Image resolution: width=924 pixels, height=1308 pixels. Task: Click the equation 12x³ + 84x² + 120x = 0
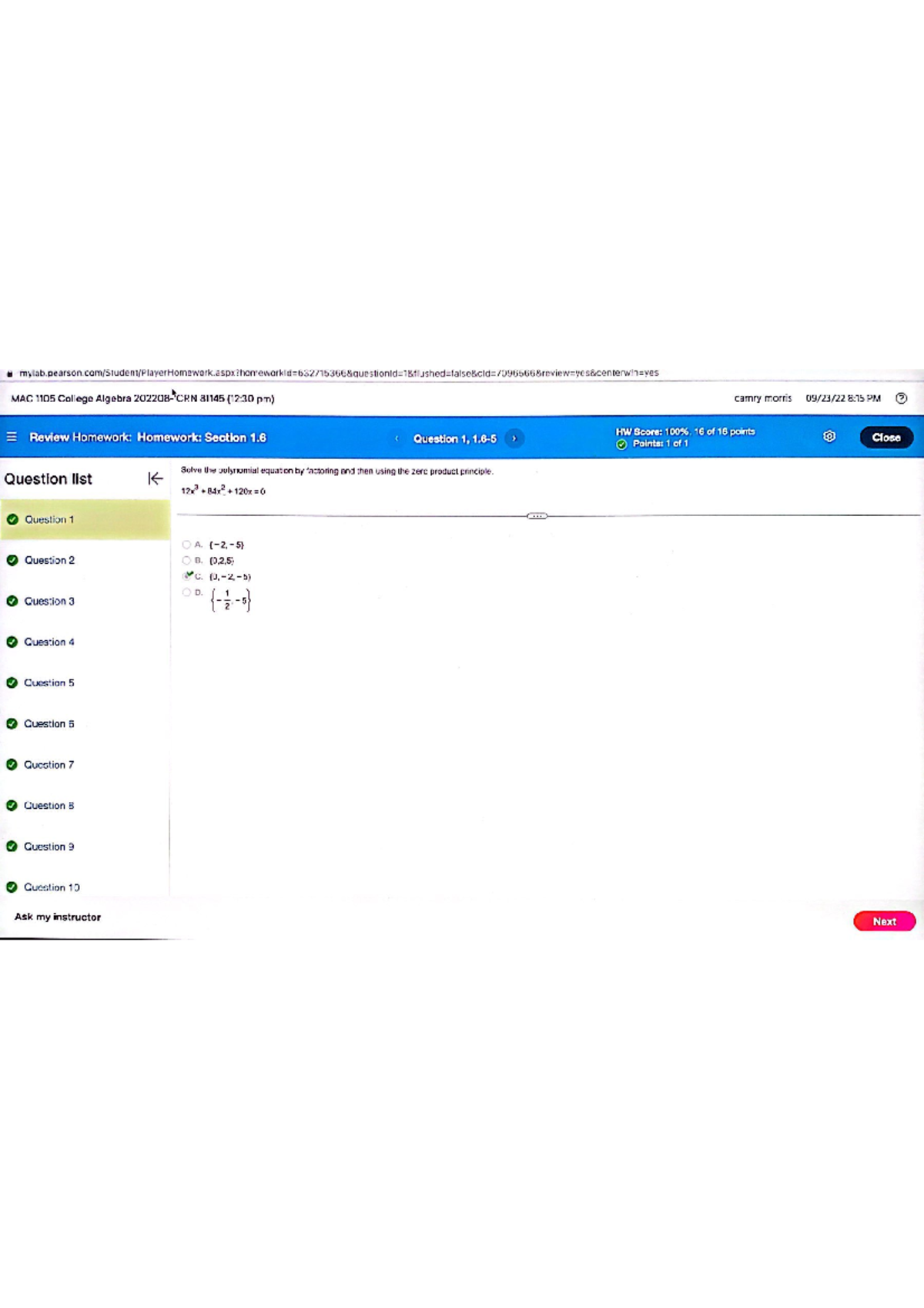point(223,490)
